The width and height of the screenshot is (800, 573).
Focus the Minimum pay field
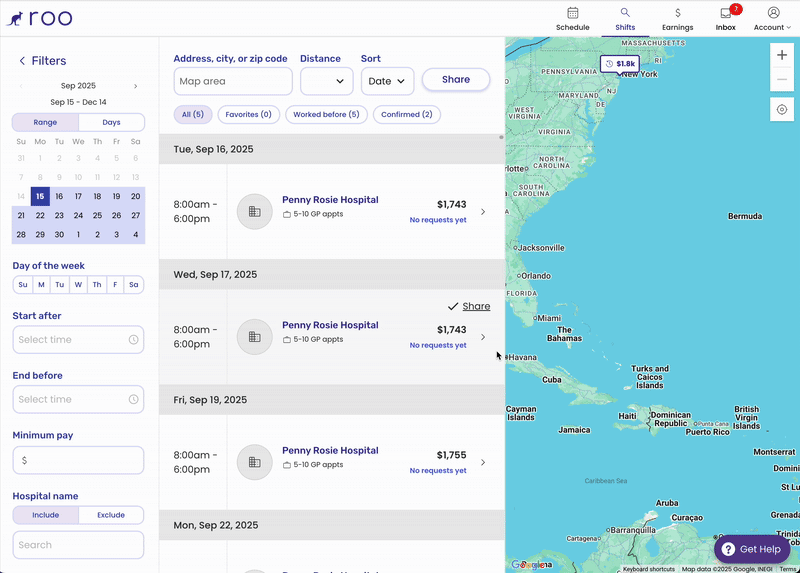coord(78,460)
